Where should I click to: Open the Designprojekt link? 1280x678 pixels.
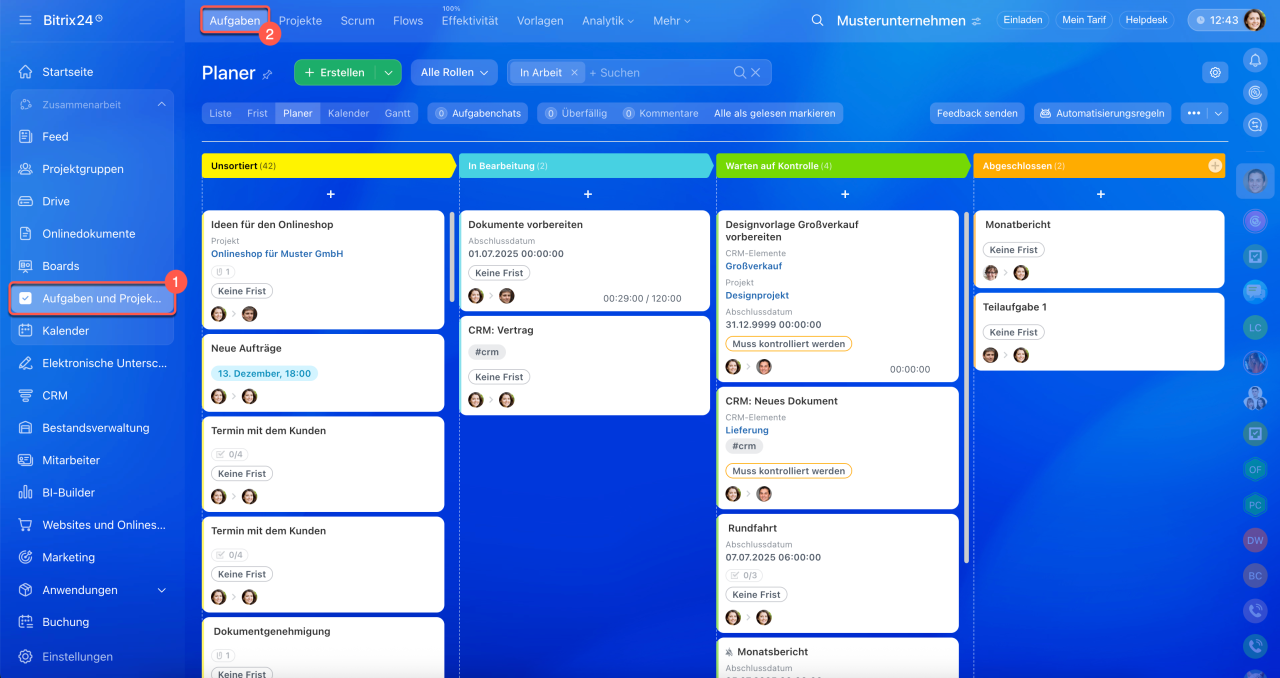click(757, 295)
